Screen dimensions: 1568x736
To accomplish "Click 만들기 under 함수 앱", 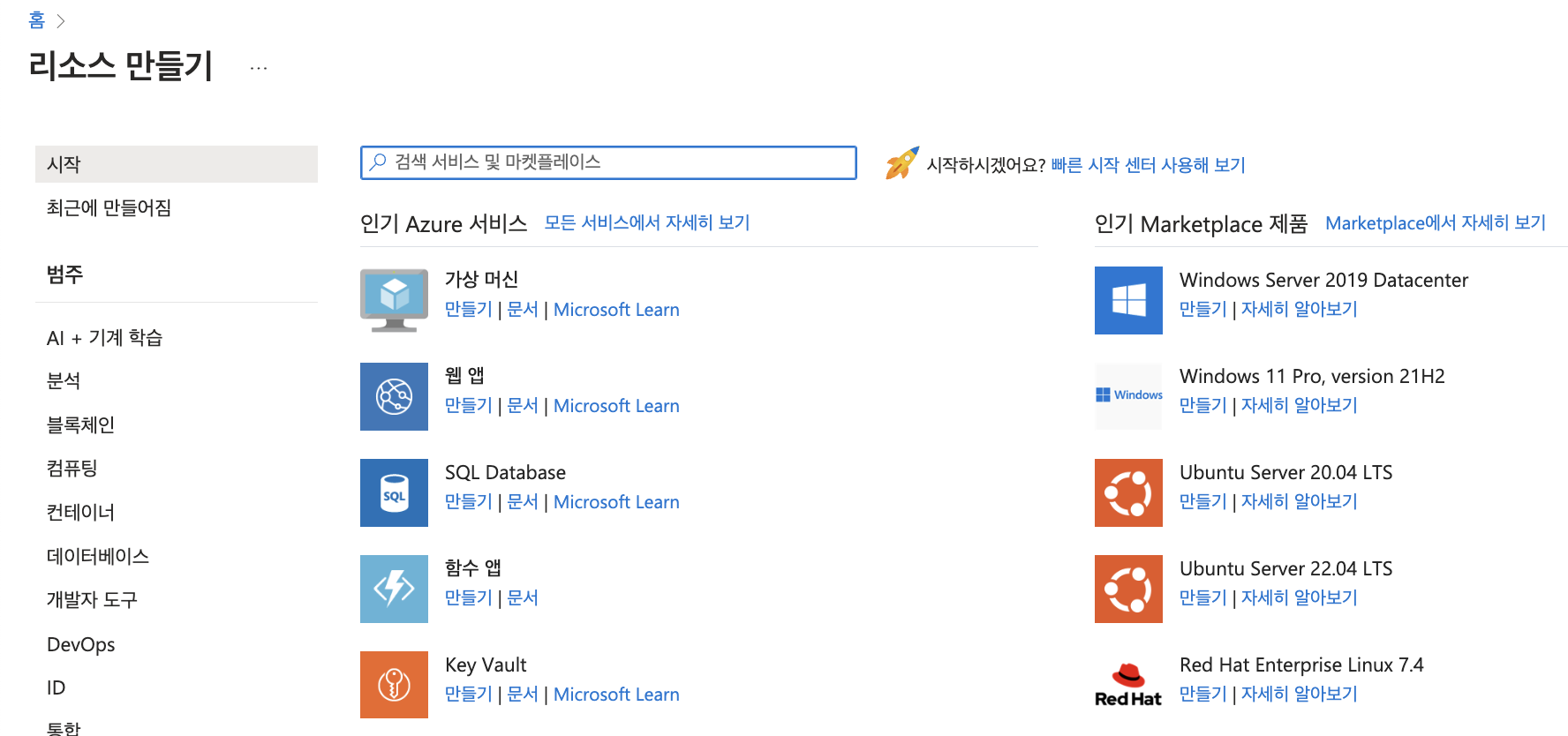I will pyautogui.click(x=469, y=598).
